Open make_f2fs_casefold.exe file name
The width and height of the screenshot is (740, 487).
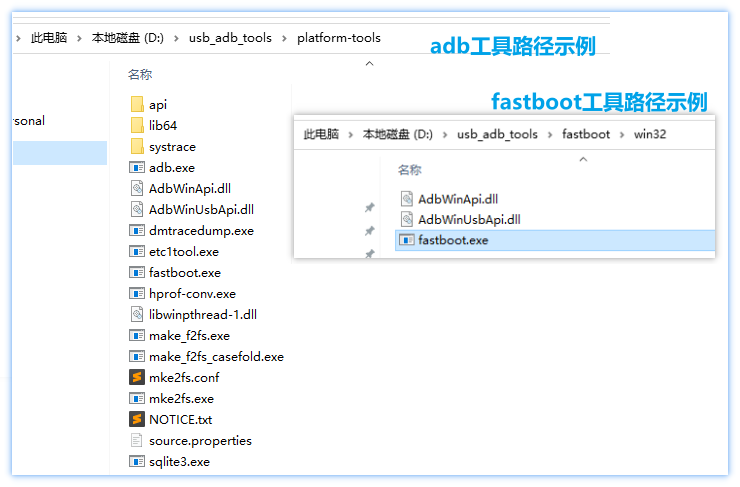point(216,356)
